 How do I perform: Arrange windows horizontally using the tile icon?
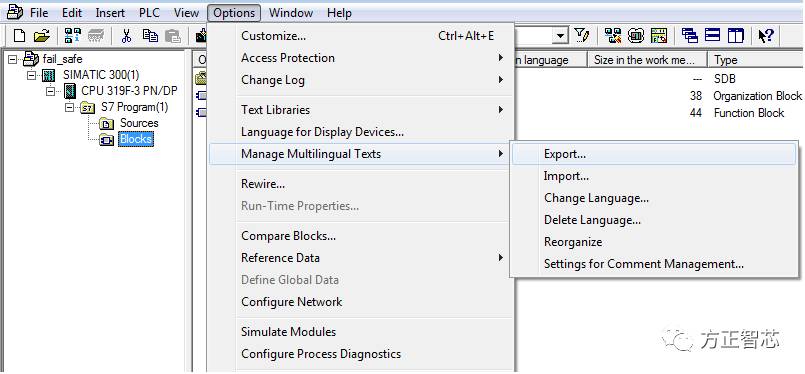pyautogui.click(x=713, y=35)
